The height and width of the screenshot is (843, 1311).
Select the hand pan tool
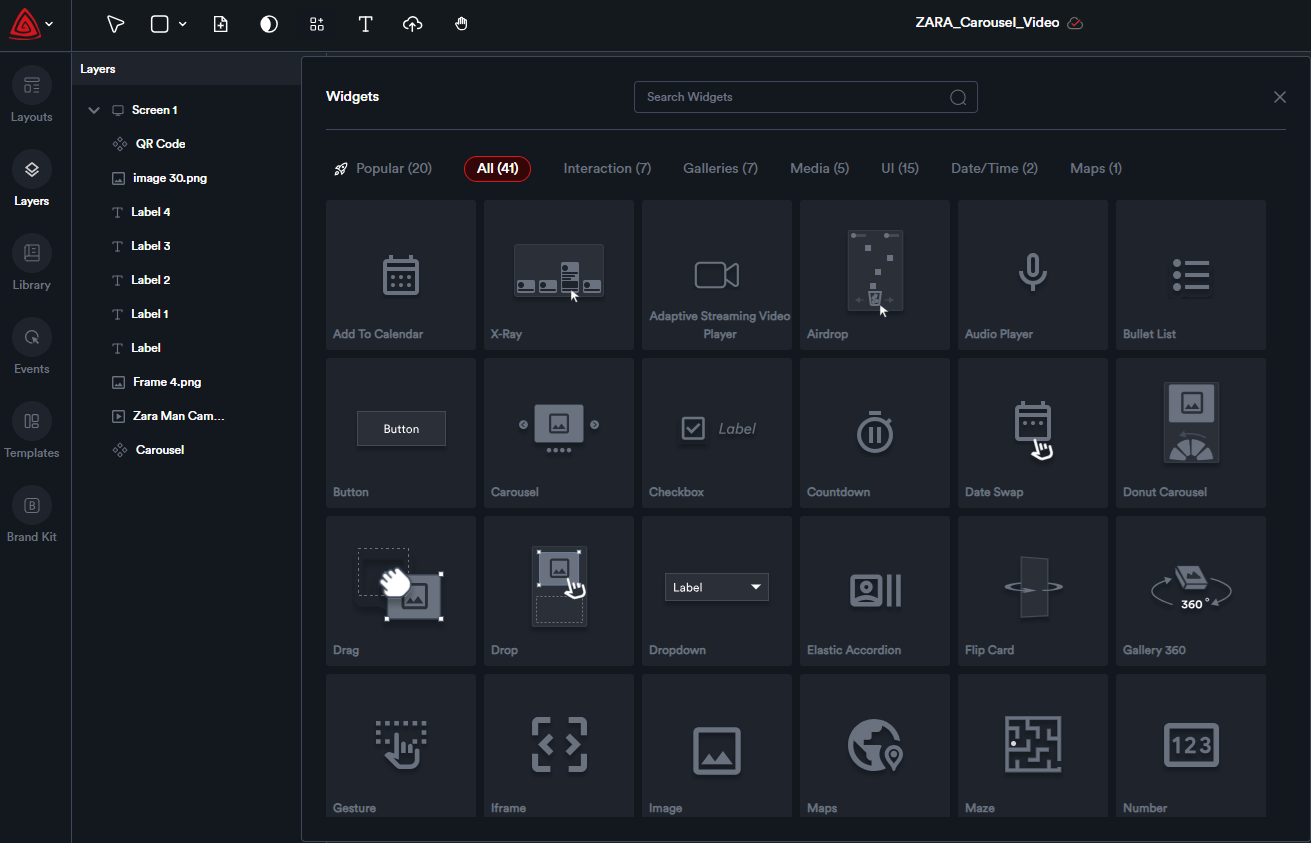coord(461,24)
